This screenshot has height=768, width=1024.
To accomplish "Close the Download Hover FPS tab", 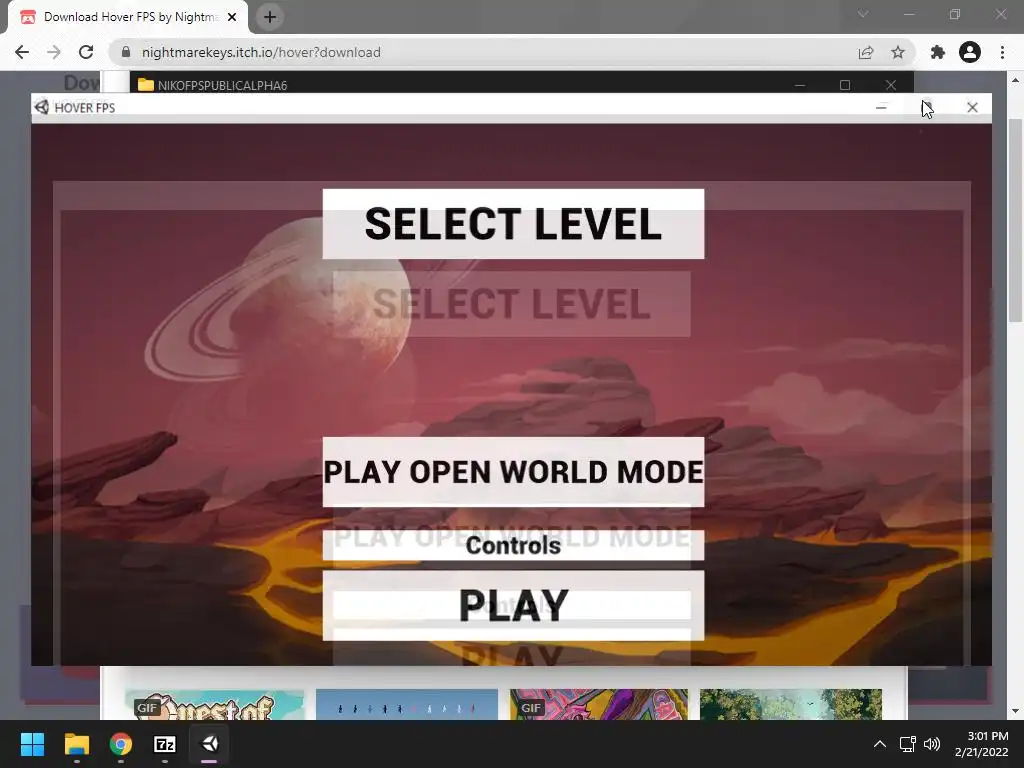I will [x=232, y=17].
